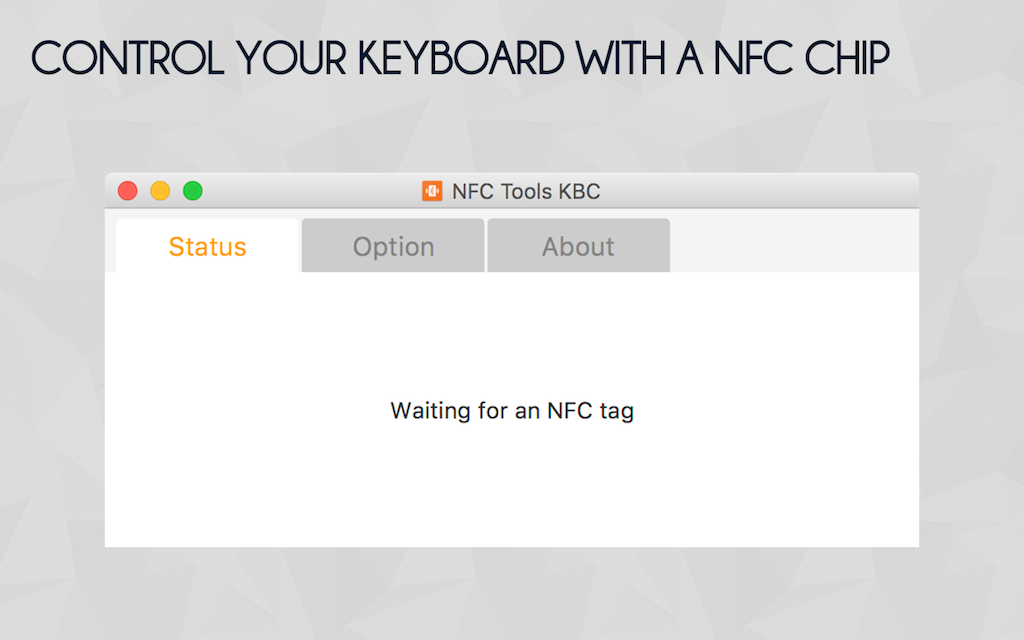Screen dimensions: 1024x640
Task: Click the "Waiting for an NFC tag" message
Action: click(x=512, y=411)
